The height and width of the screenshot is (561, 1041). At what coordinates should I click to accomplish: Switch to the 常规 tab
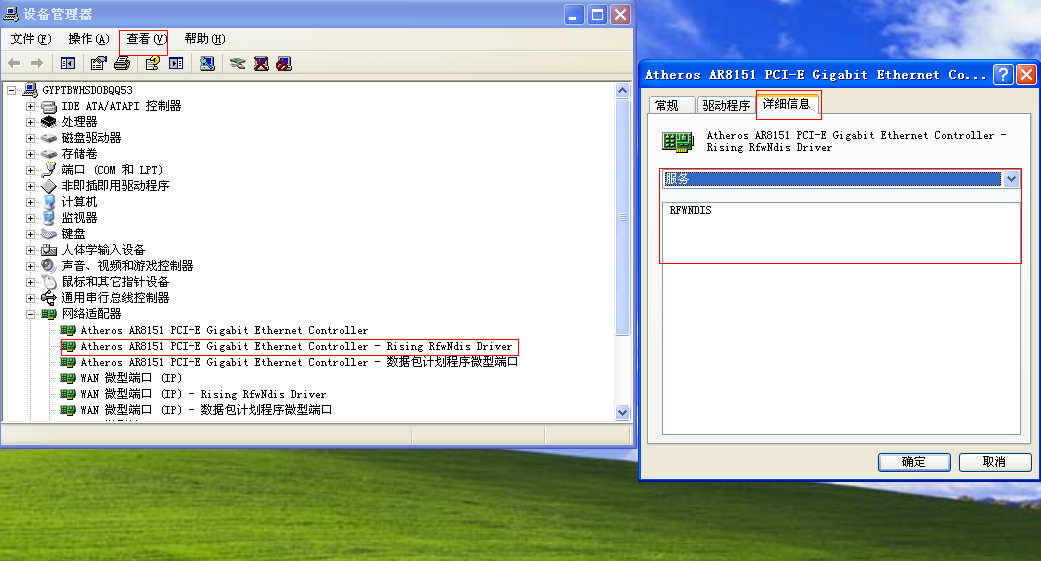pos(671,105)
